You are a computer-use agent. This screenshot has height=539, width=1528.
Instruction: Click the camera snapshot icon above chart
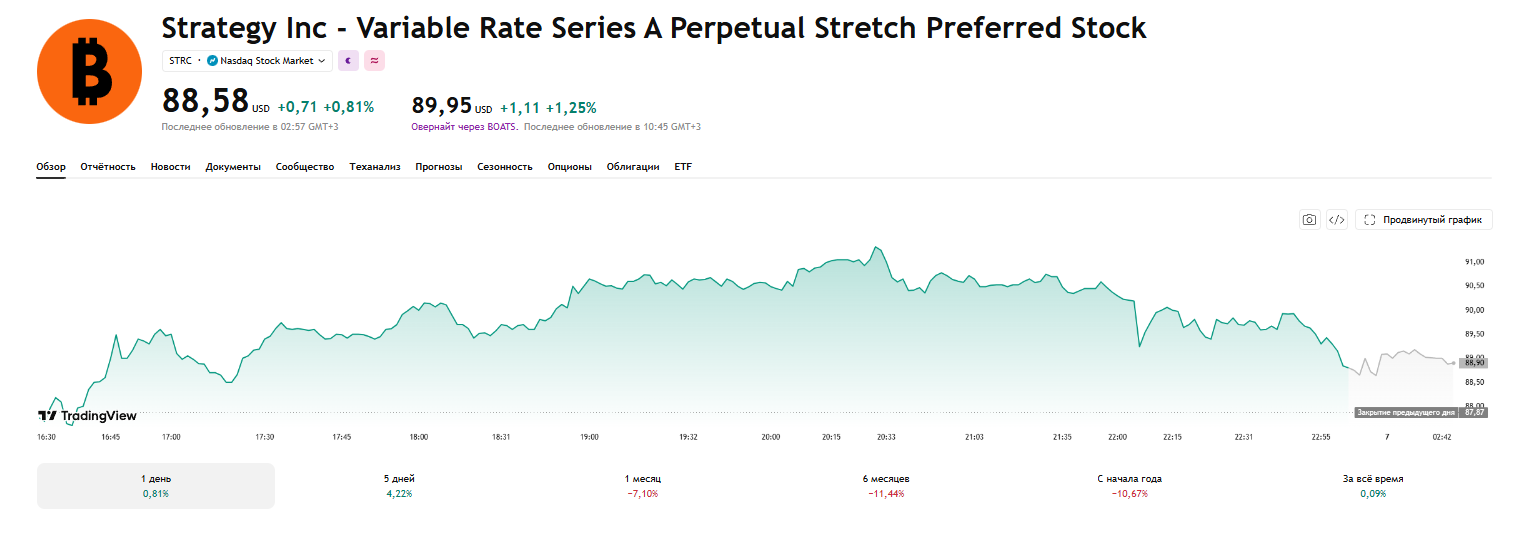click(x=1309, y=220)
